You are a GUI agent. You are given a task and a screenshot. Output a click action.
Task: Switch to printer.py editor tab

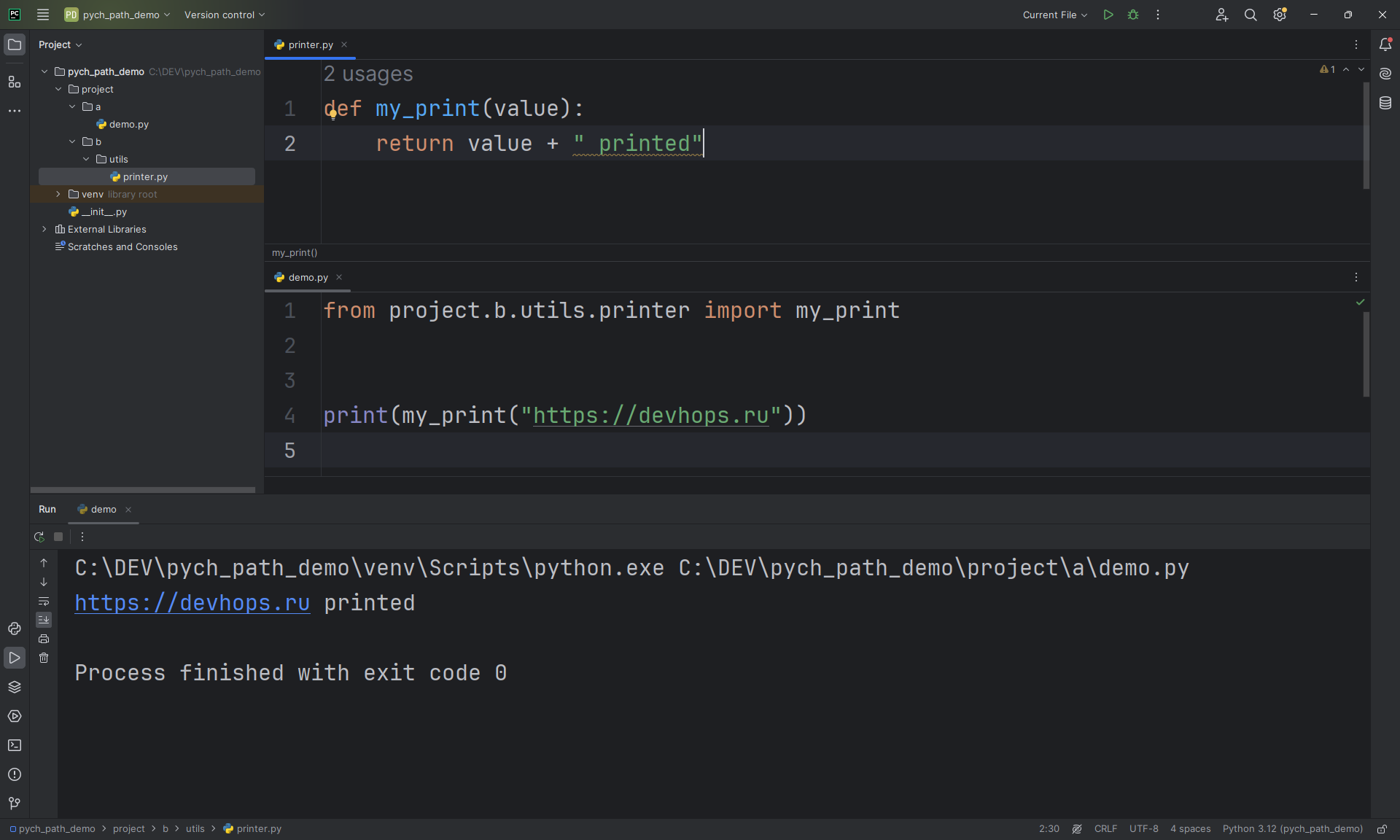point(310,44)
